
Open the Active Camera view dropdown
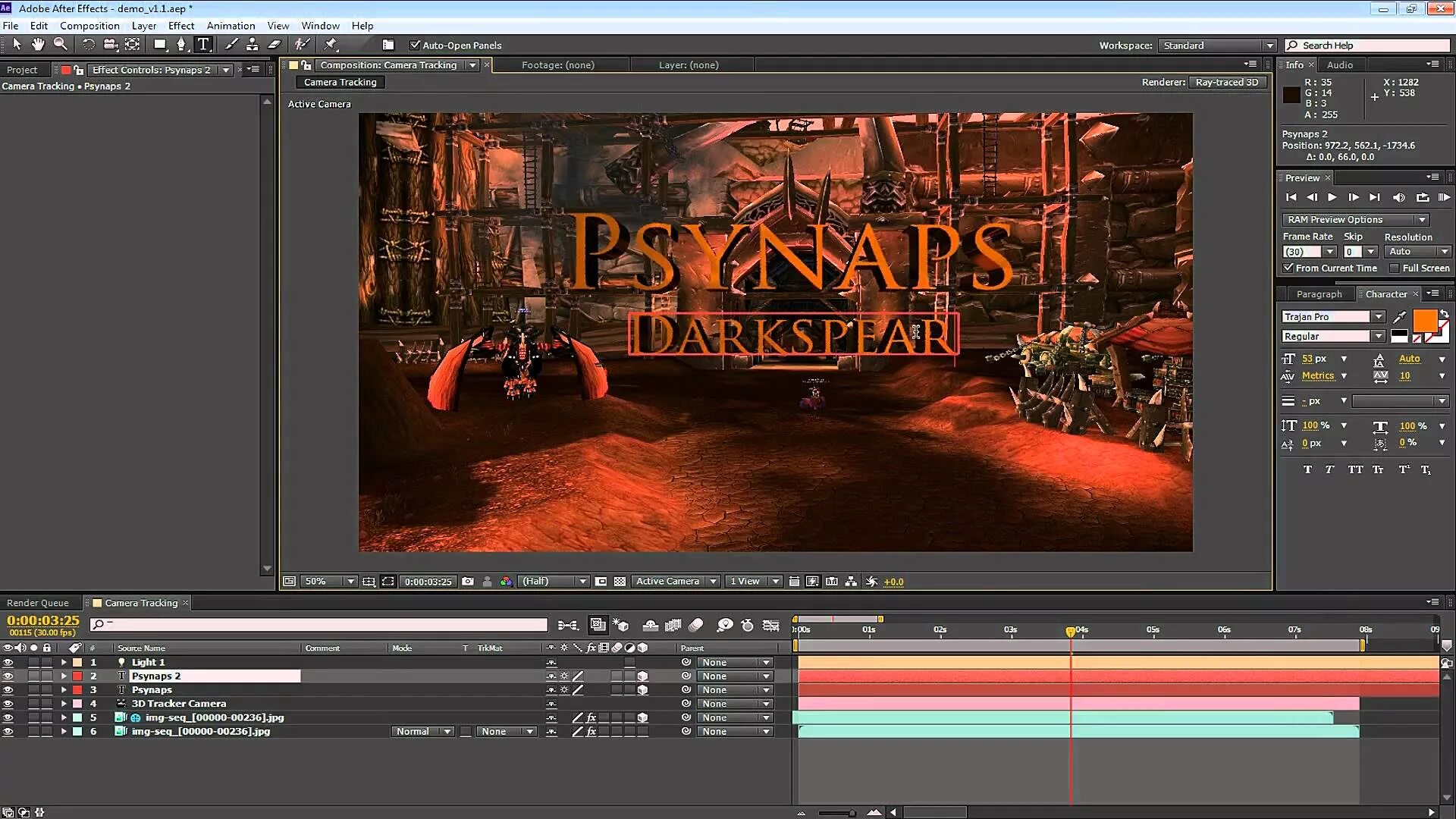click(711, 581)
